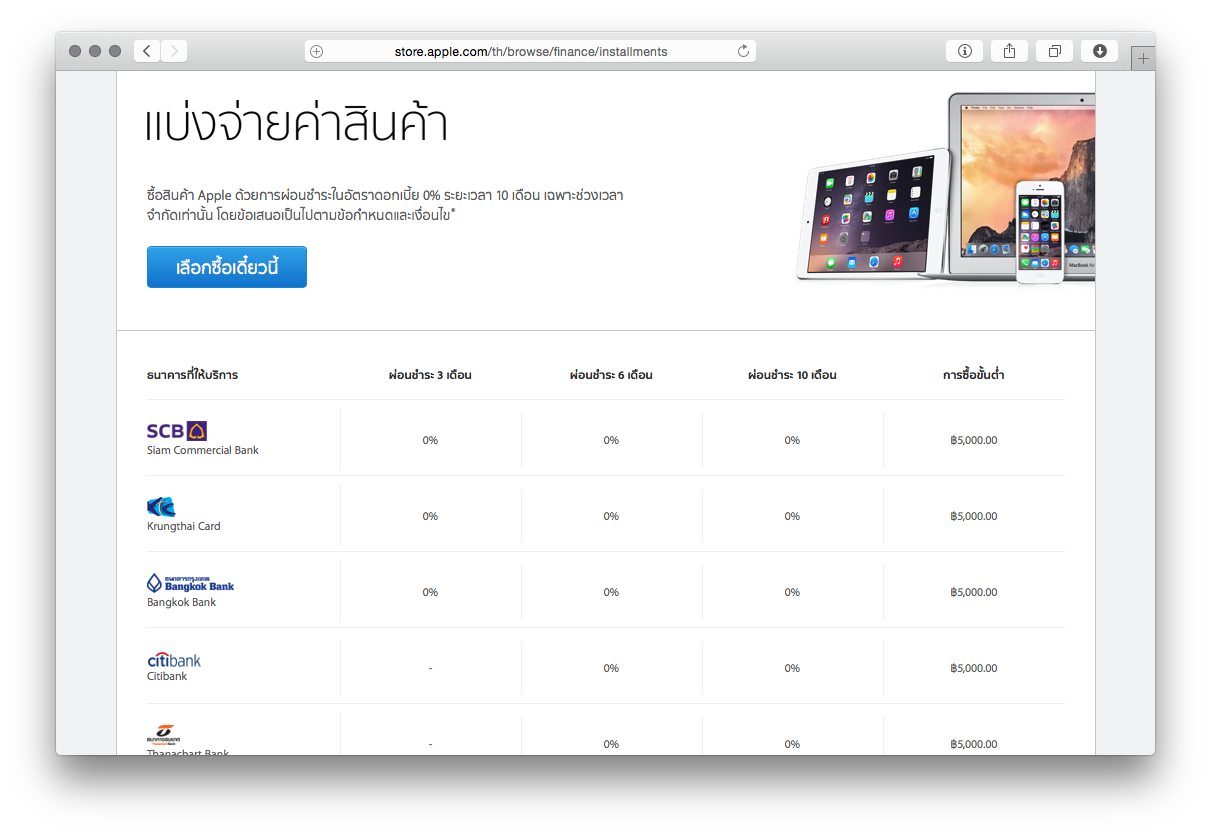
Task: Click the "Krungthai Card" name text
Action: (x=184, y=526)
